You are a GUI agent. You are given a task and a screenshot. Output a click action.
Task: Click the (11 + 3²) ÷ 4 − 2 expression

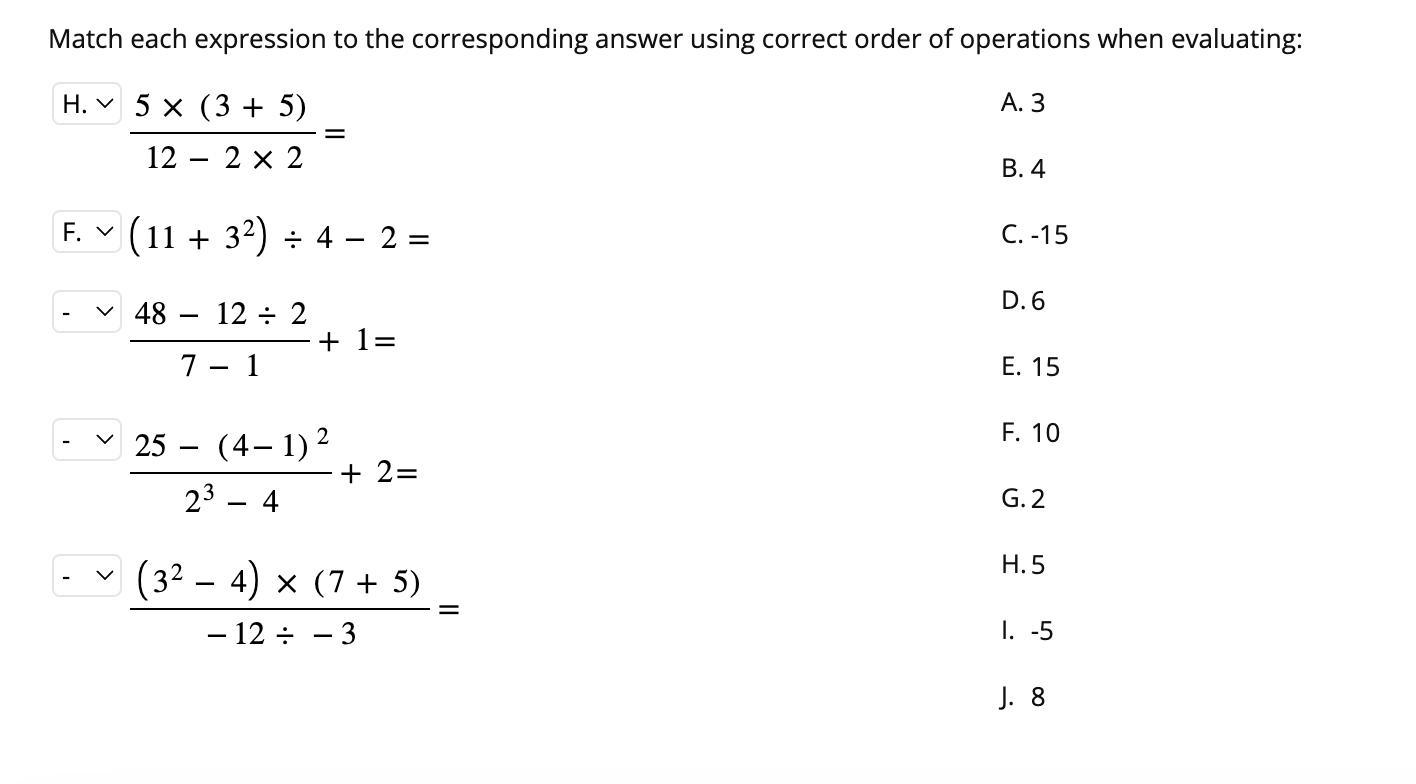(279, 238)
